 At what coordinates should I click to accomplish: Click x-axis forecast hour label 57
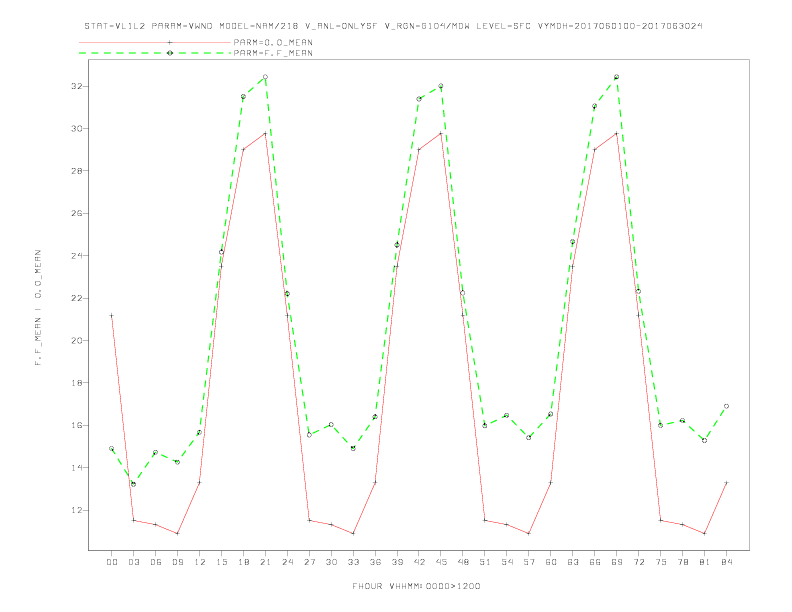click(529, 562)
